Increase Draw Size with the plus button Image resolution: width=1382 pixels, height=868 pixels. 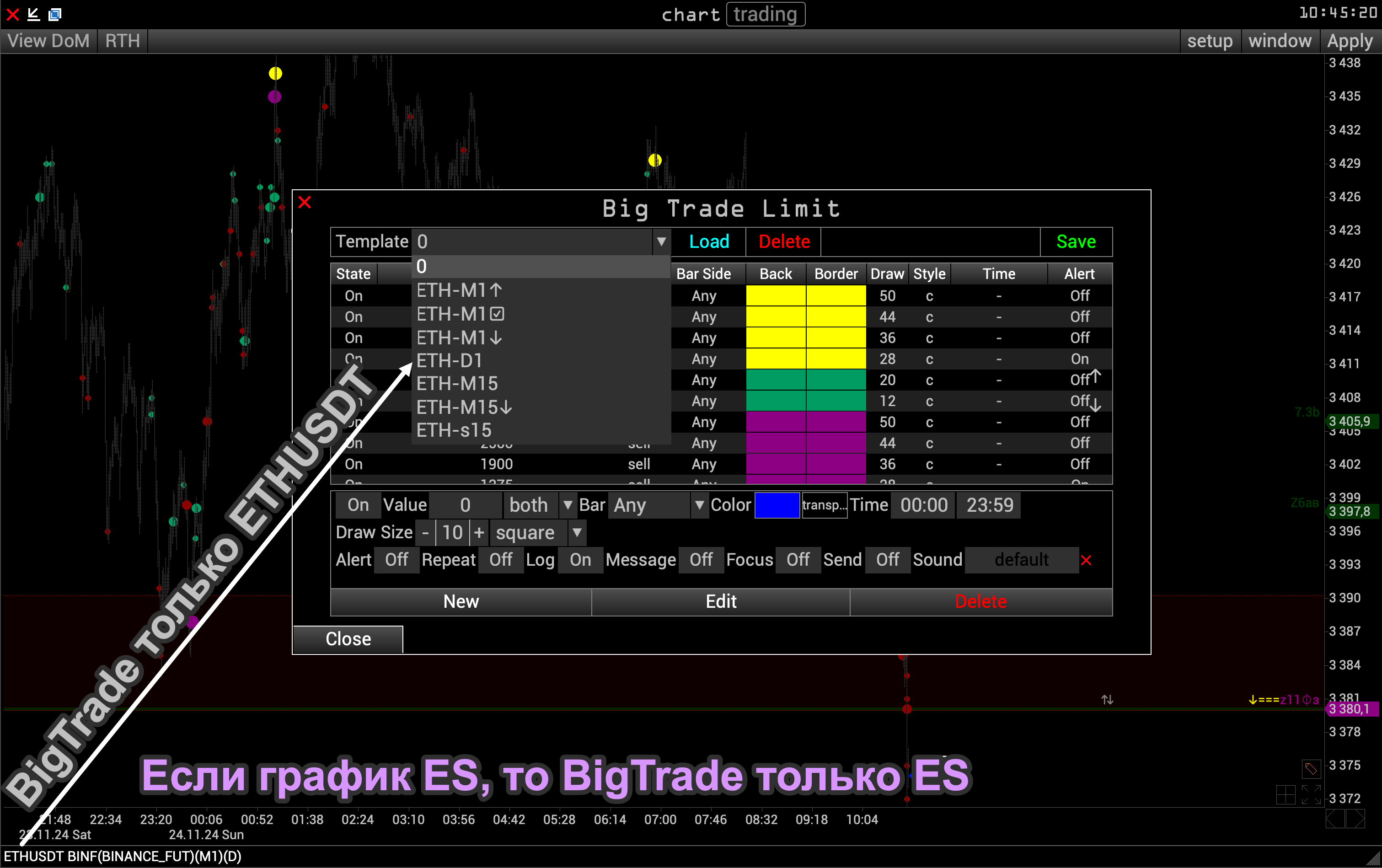(x=479, y=533)
